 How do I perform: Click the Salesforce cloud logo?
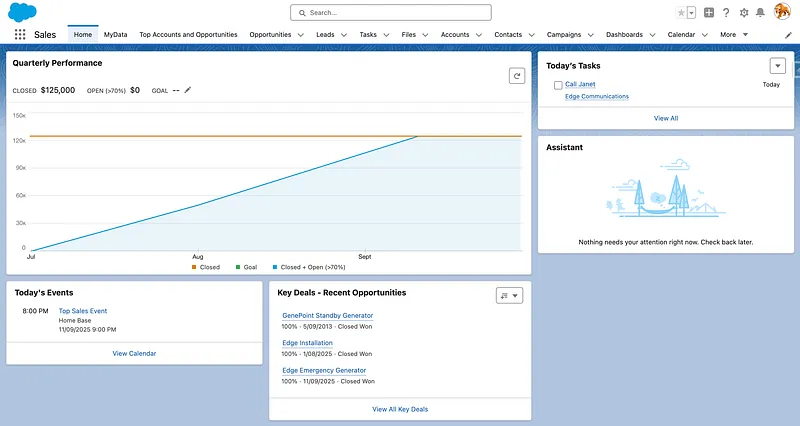pos(22,12)
